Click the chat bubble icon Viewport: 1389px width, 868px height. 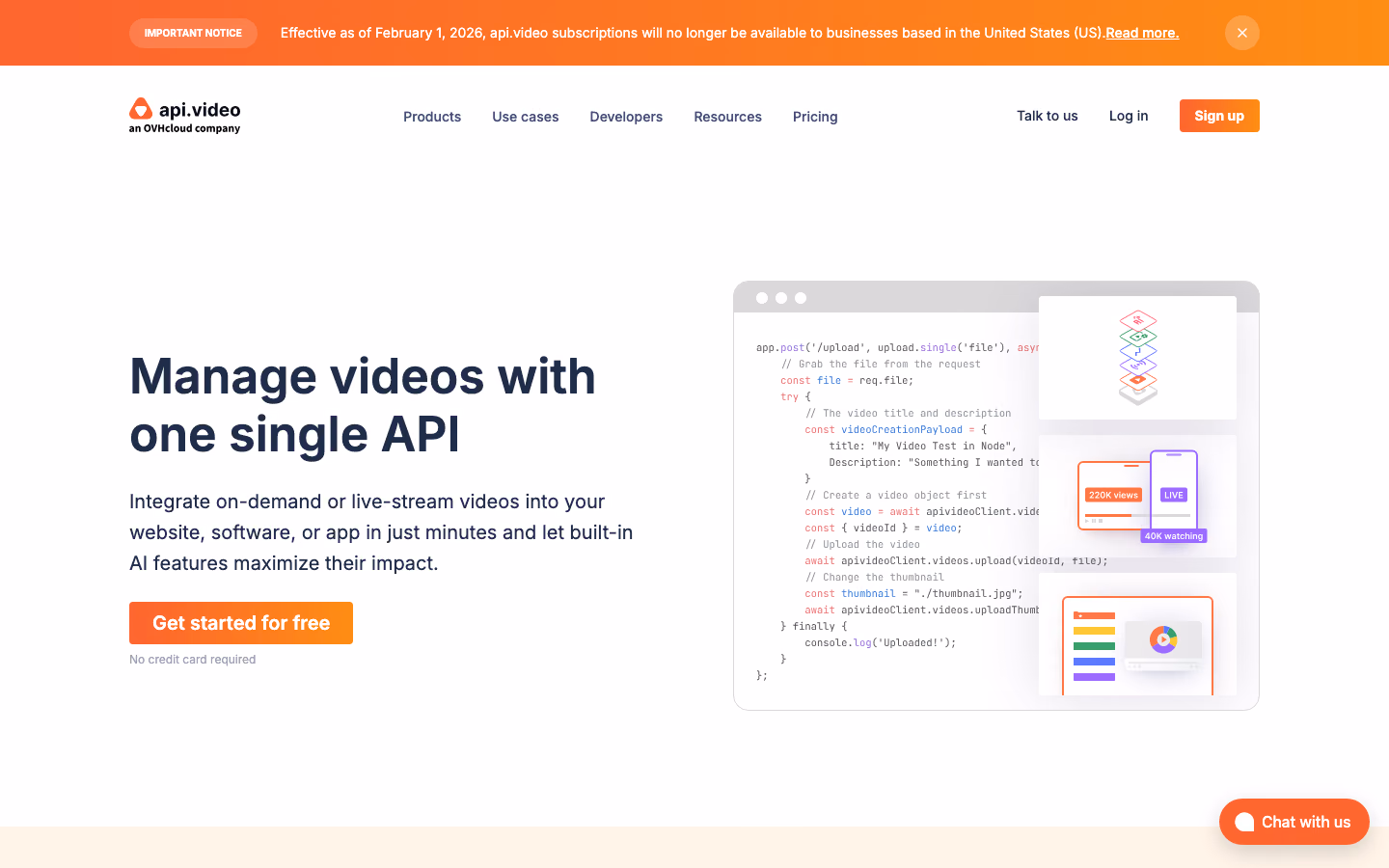pyautogui.click(x=1244, y=822)
